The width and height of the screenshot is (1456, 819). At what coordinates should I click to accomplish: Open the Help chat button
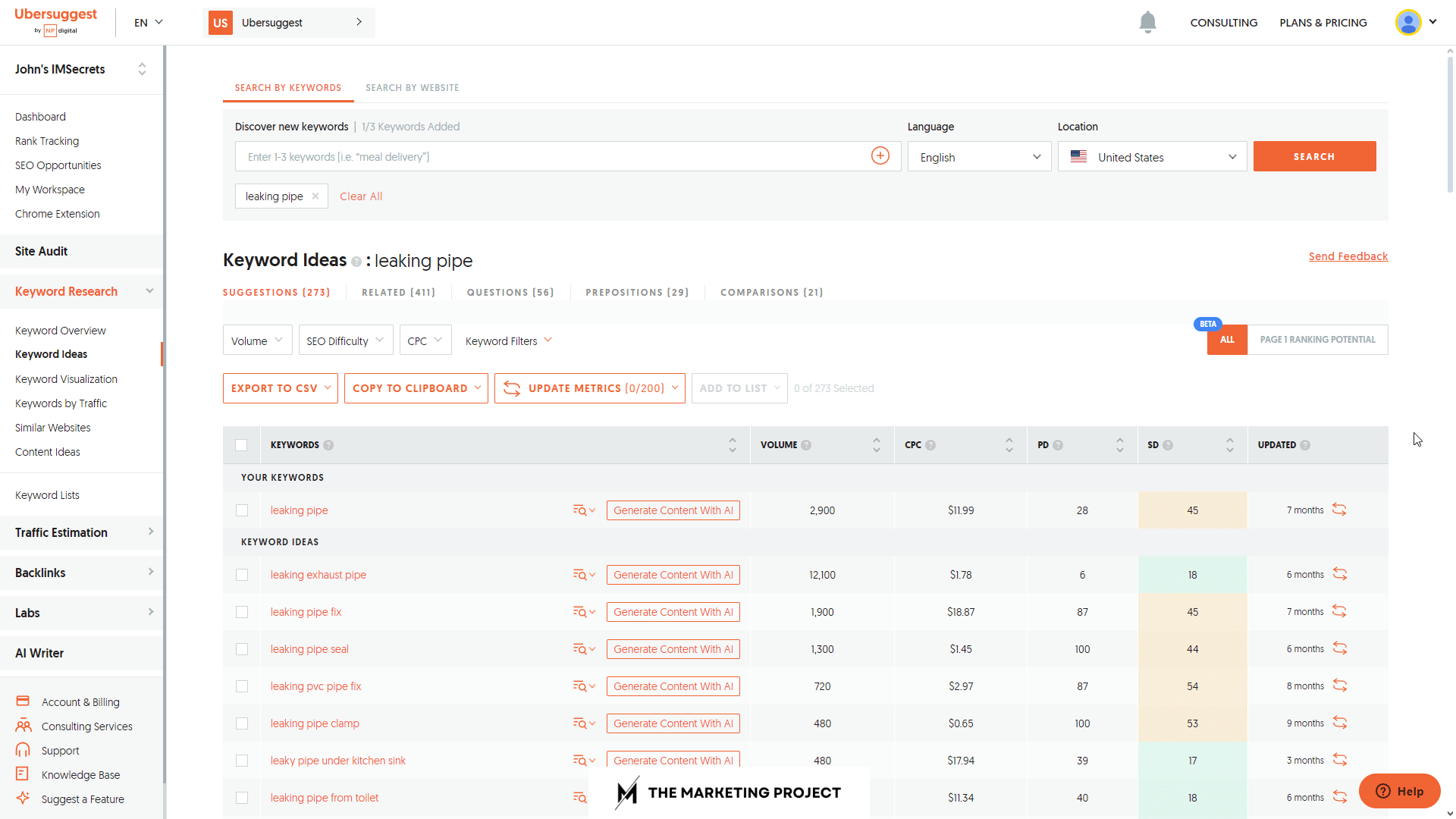(1399, 791)
